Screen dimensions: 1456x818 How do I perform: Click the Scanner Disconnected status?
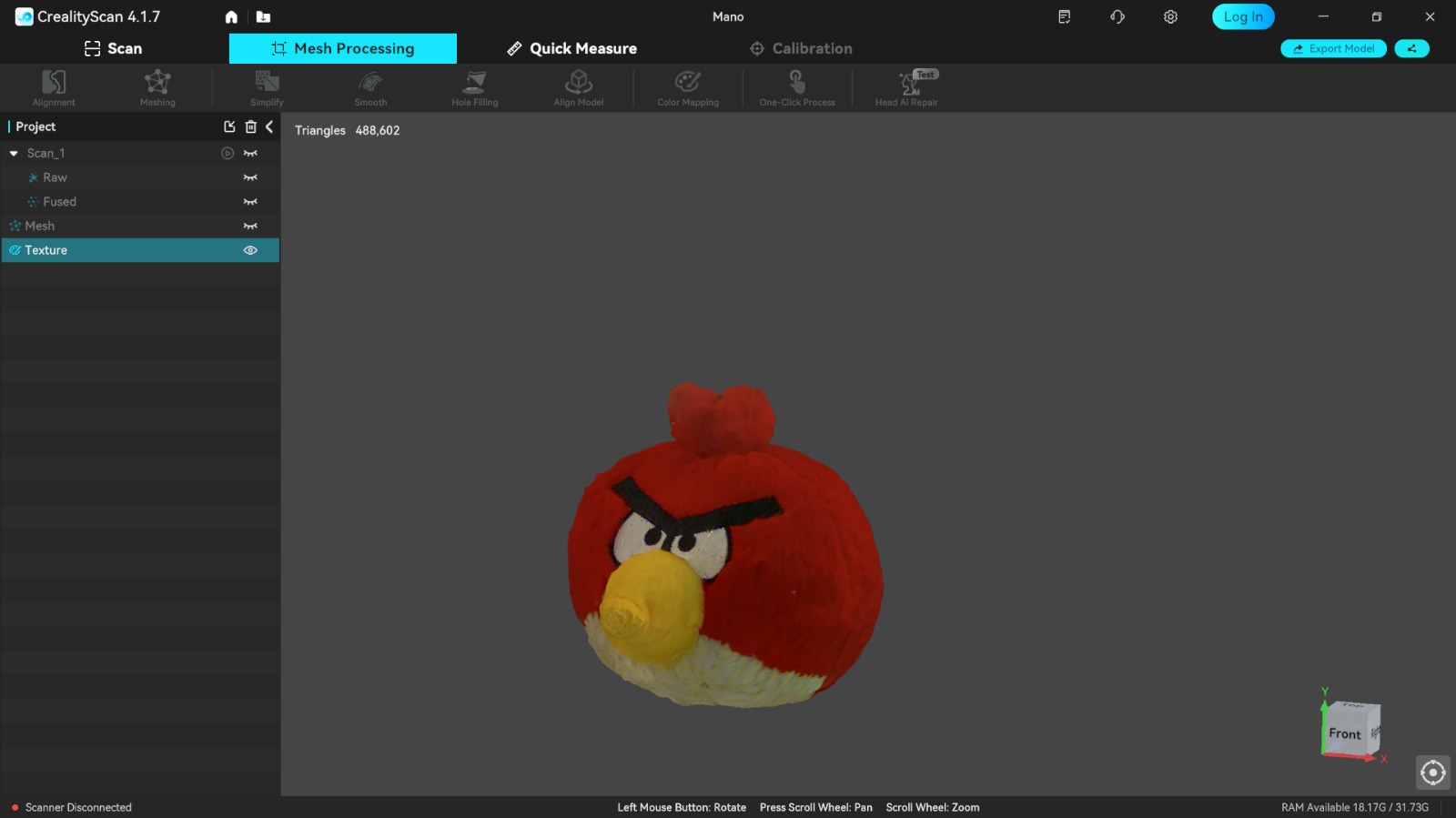(72, 808)
